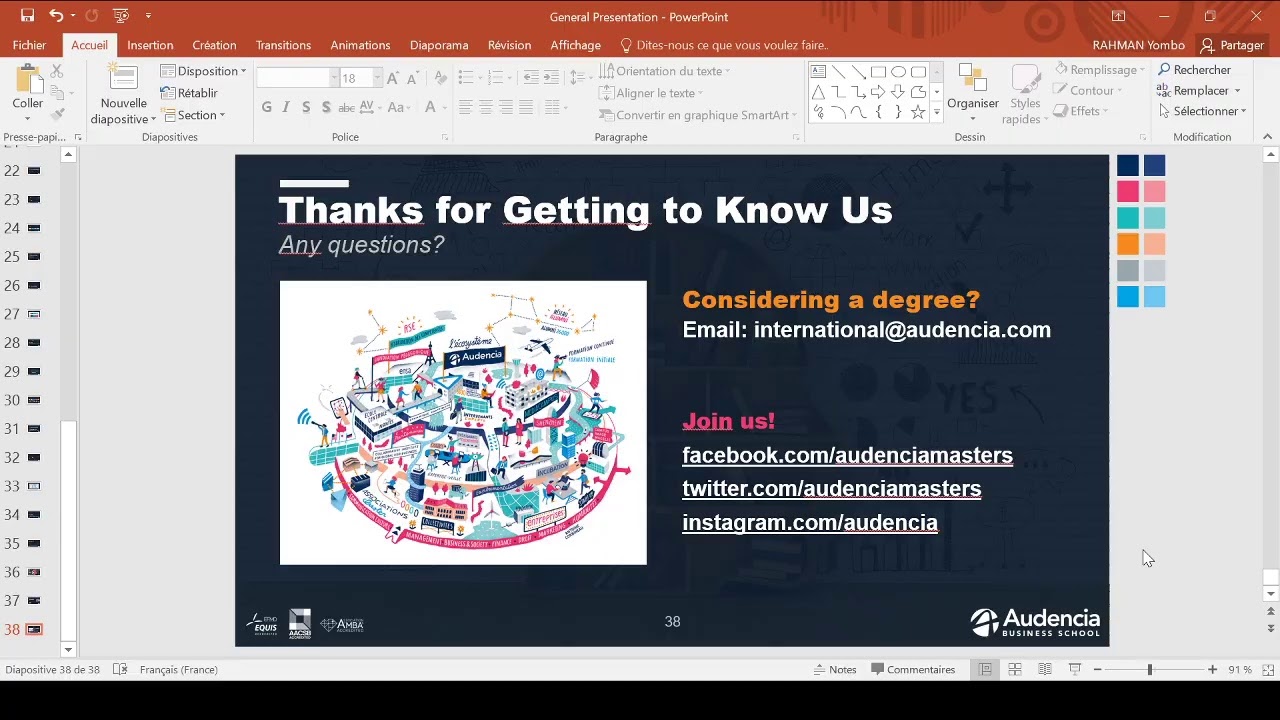
Task: Select the text box shape in gallery
Action: pyautogui.click(x=818, y=72)
